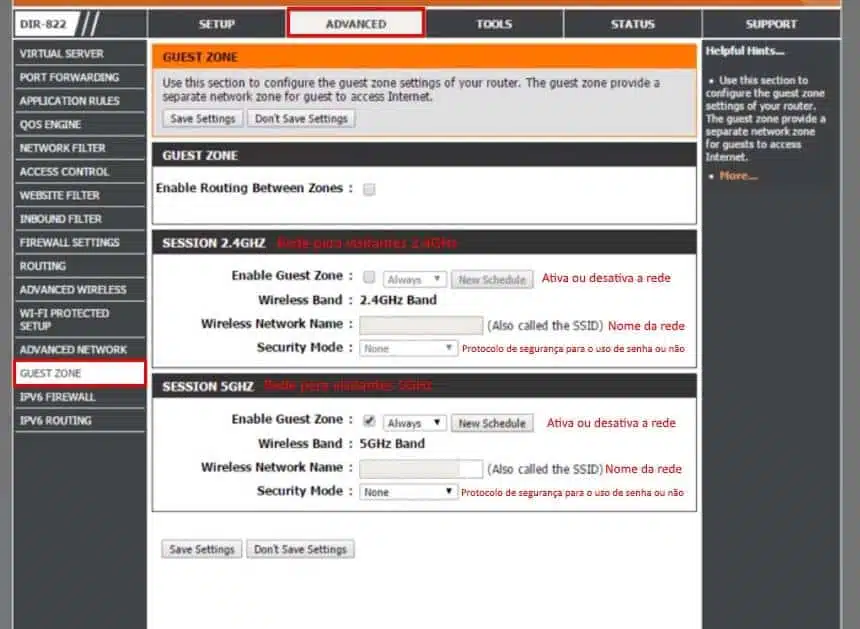Select Access Control in sidebar
This screenshot has width=860, height=629.
click(80, 172)
